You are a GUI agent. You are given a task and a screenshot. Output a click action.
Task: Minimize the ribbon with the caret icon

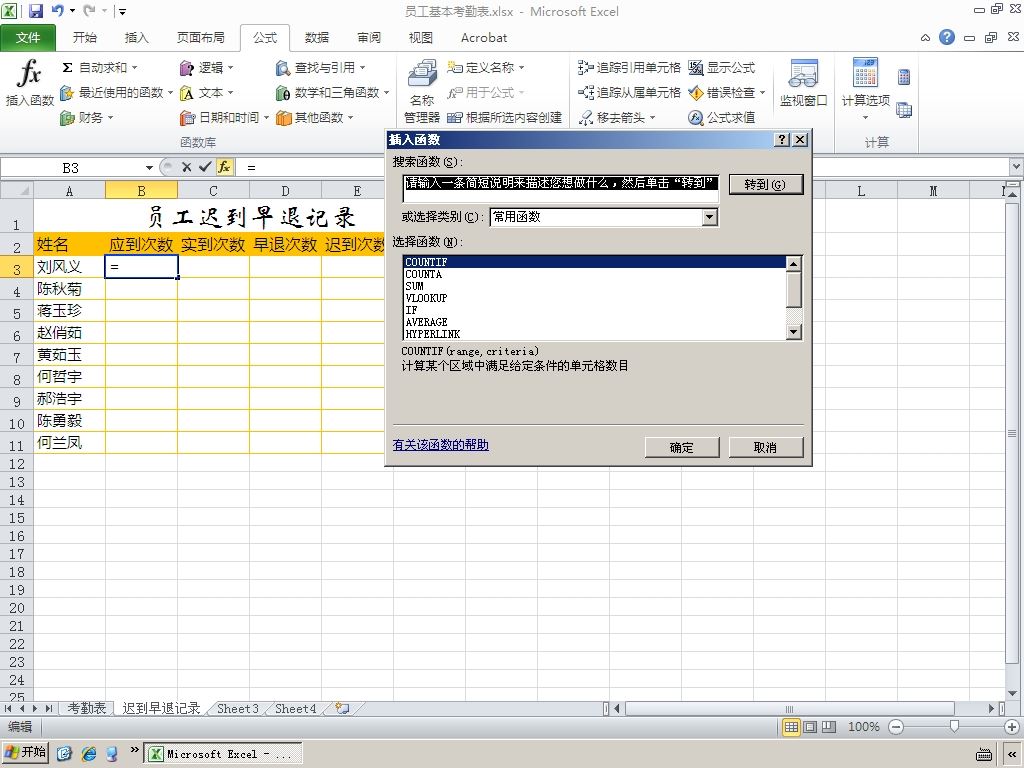[925, 38]
